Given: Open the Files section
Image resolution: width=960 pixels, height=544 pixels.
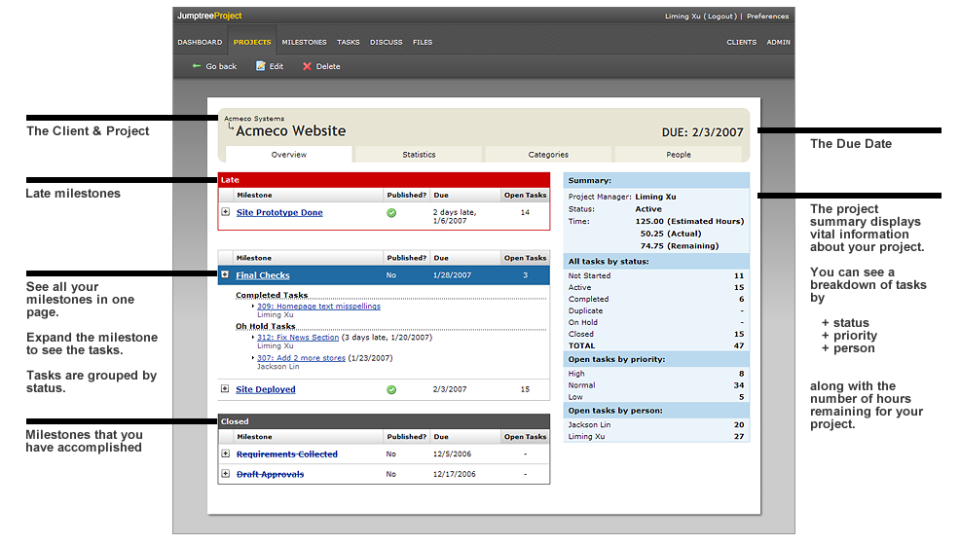Looking at the screenshot, I should tap(422, 42).
